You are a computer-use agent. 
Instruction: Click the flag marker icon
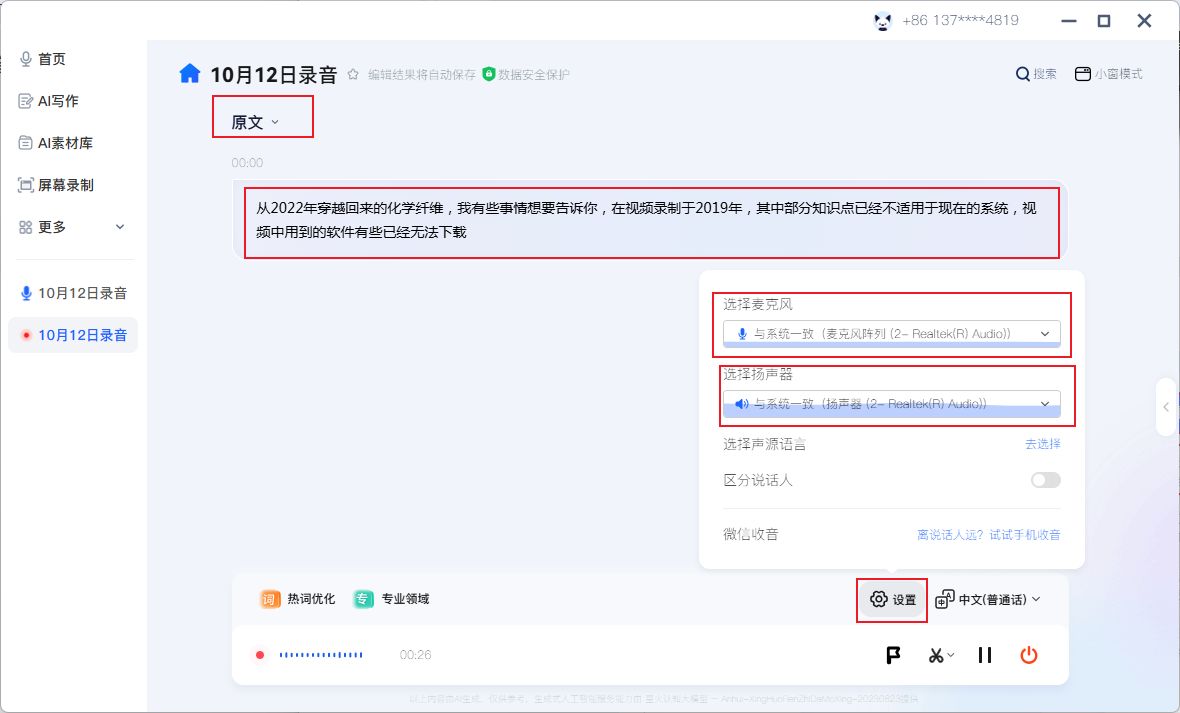click(x=894, y=655)
